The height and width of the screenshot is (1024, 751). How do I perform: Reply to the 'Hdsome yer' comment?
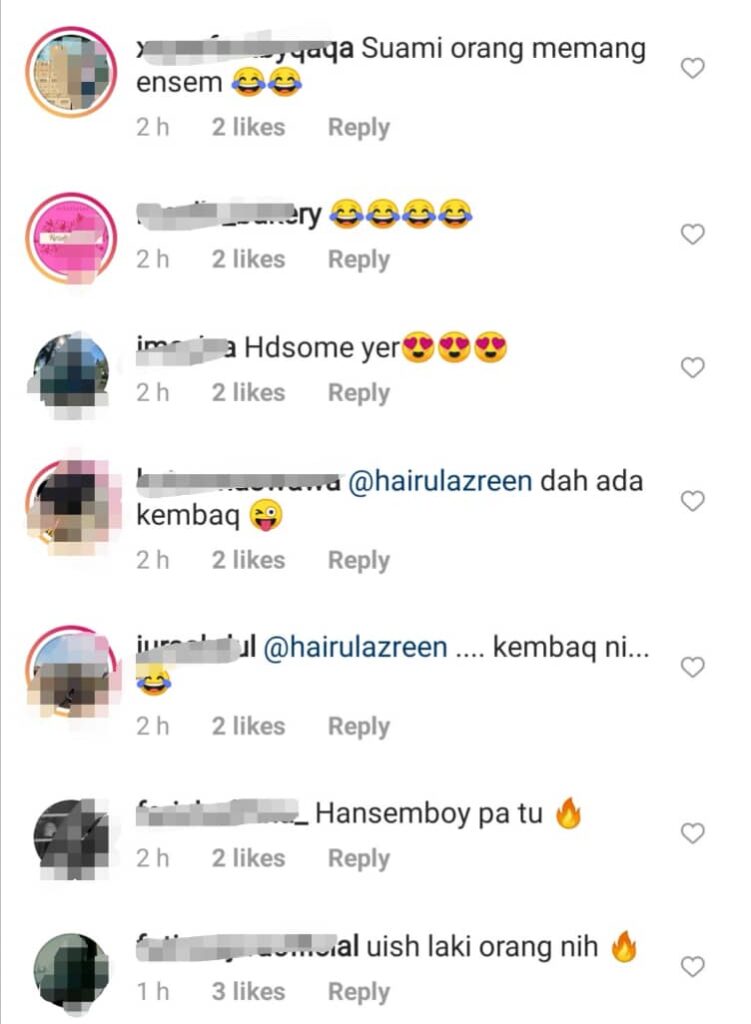coord(359,393)
